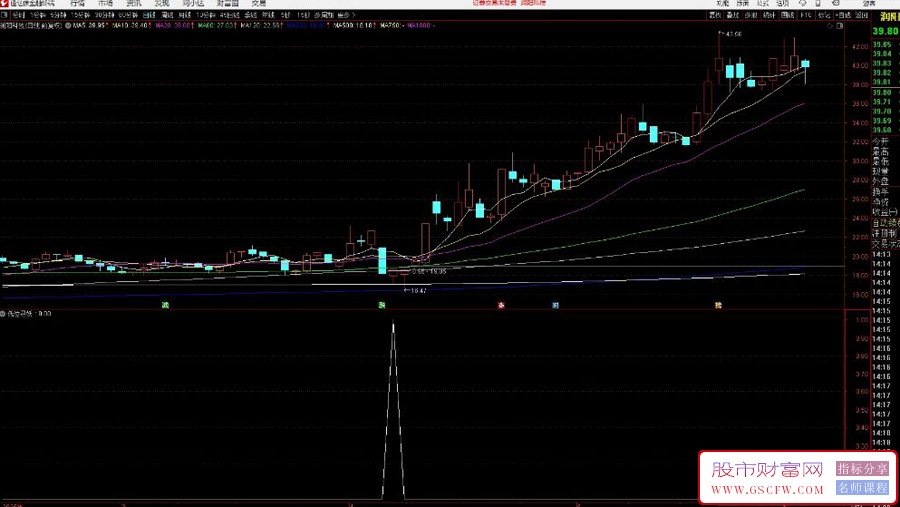Open the 交易 menu
This screenshot has height=507, width=900.
tap(259, 3)
